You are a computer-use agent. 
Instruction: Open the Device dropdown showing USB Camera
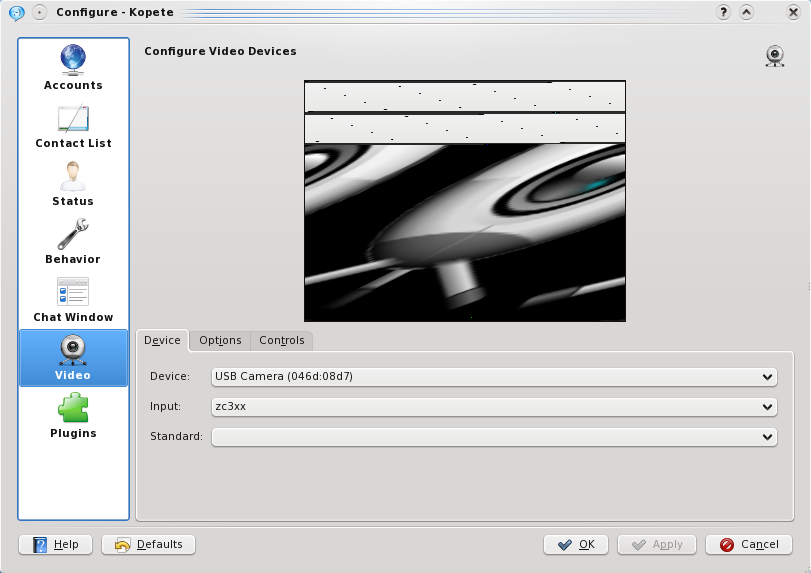click(494, 376)
